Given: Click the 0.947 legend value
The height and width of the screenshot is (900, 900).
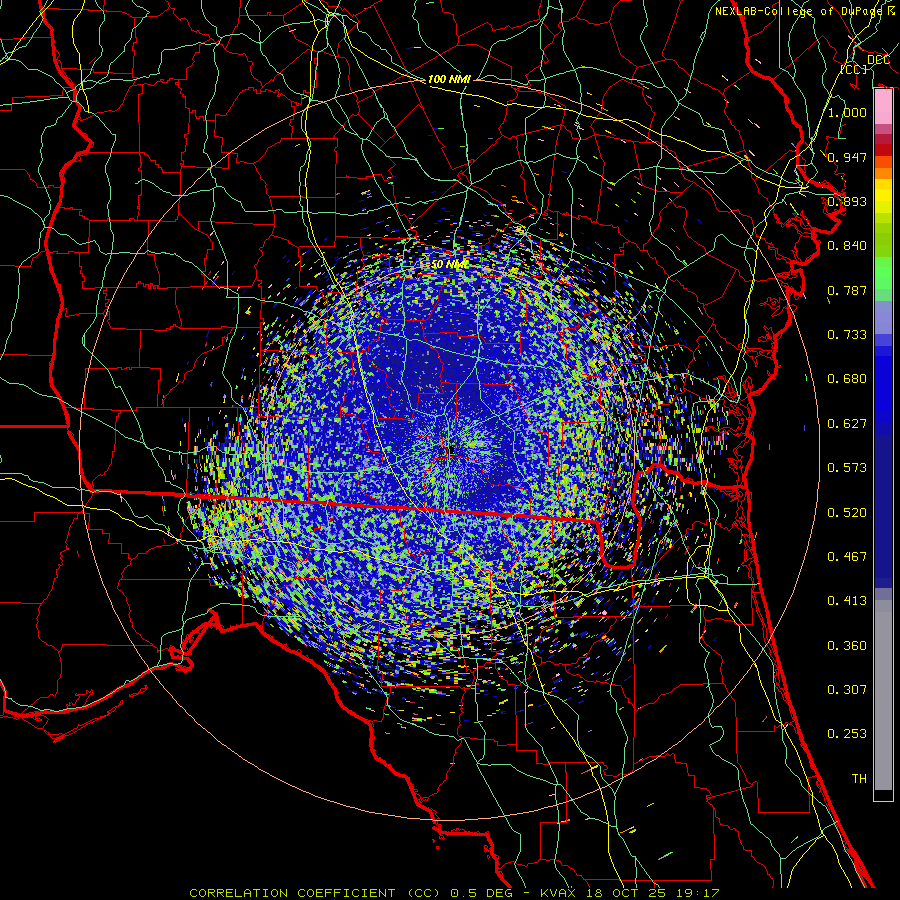Looking at the screenshot, I should pos(847,157).
